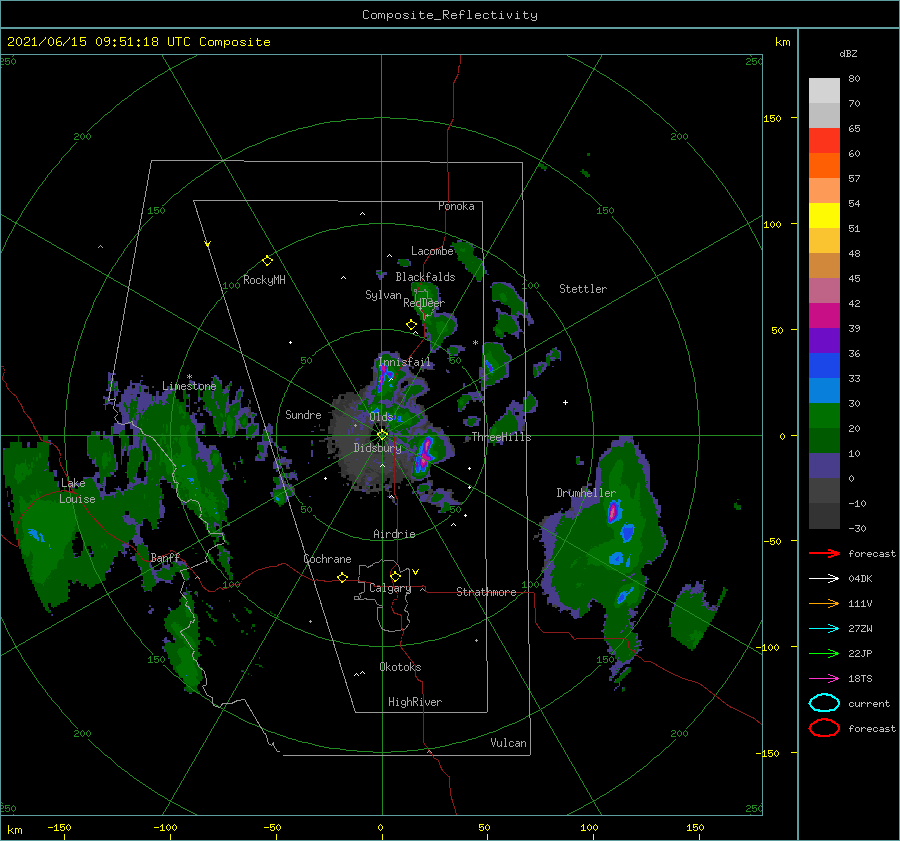Select the royal blue 36 dBZ swatch

[824, 365]
